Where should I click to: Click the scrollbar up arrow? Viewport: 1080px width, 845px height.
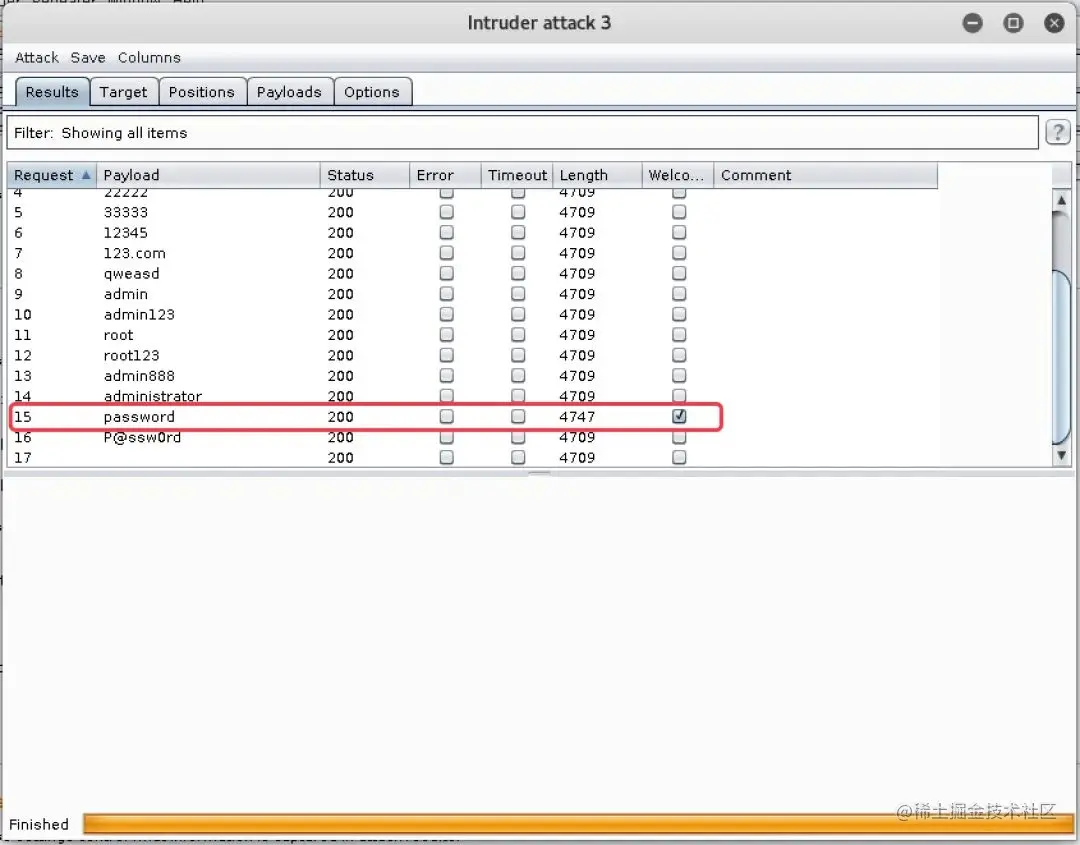click(1061, 200)
